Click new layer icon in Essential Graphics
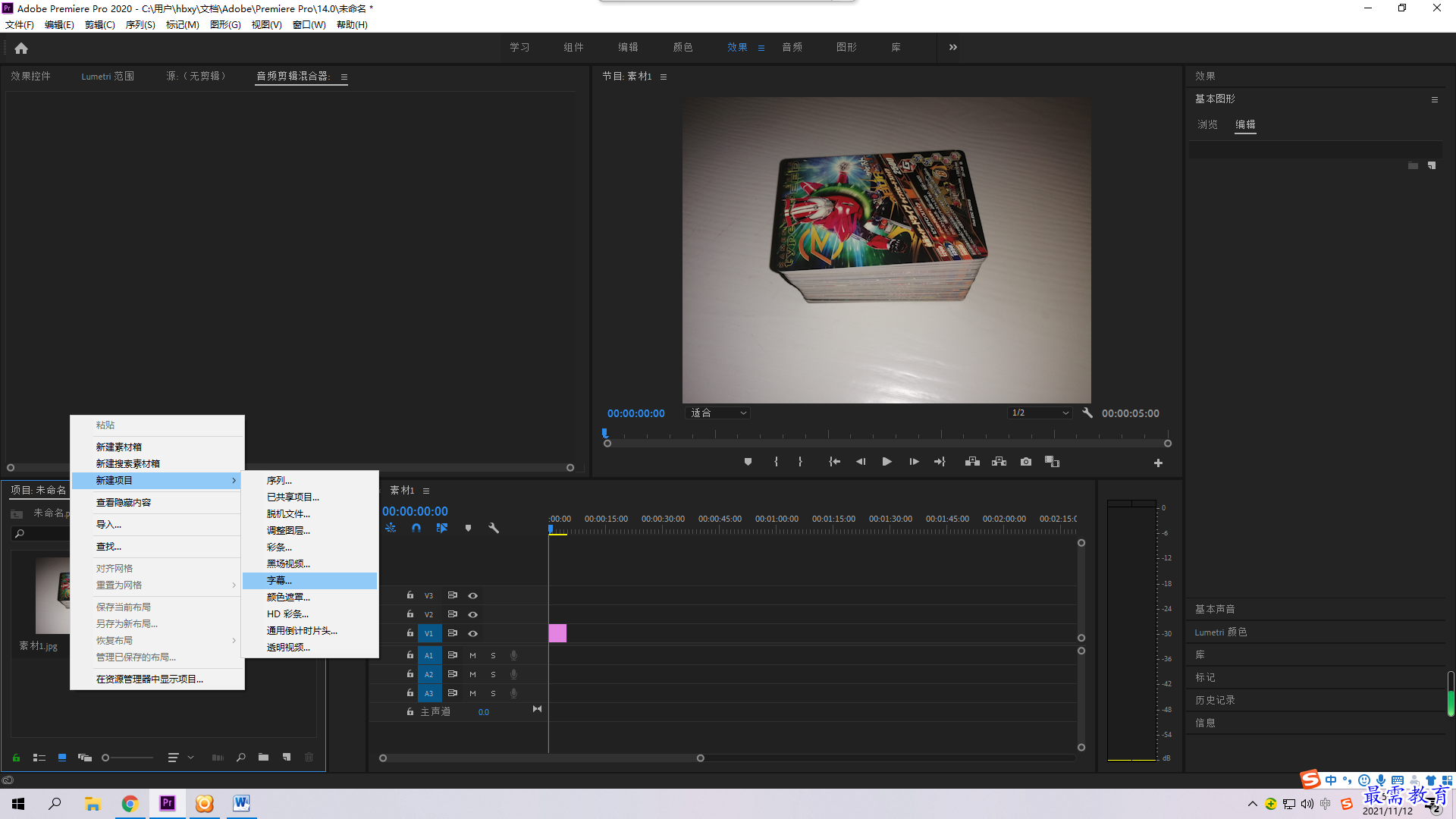This screenshot has height=819, width=1456. [x=1432, y=165]
